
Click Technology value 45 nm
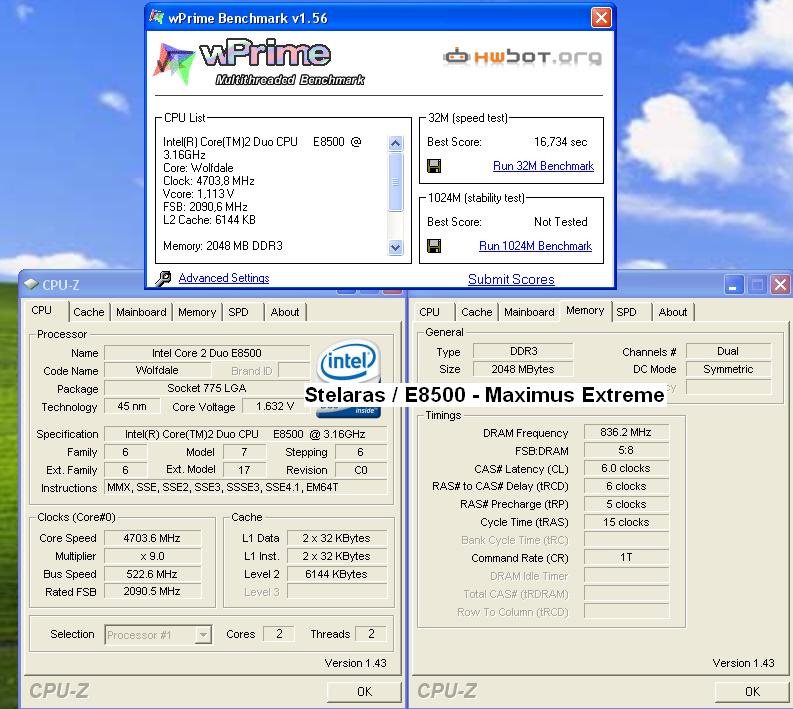click(x=132, y=406)
